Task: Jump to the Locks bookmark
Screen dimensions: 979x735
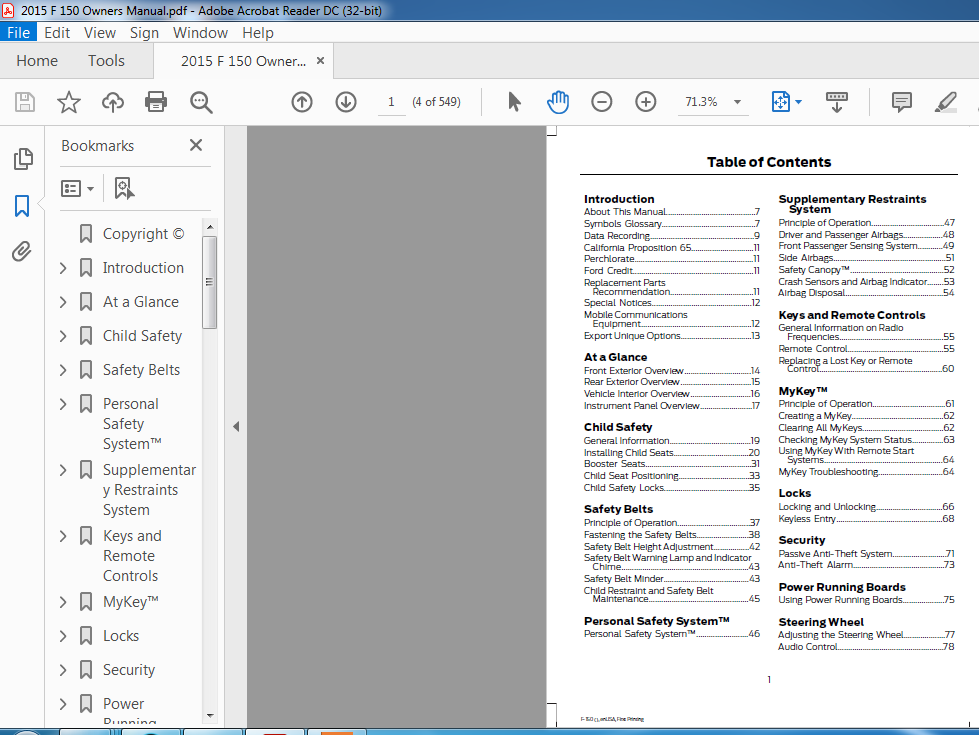Action: point(121,636)
